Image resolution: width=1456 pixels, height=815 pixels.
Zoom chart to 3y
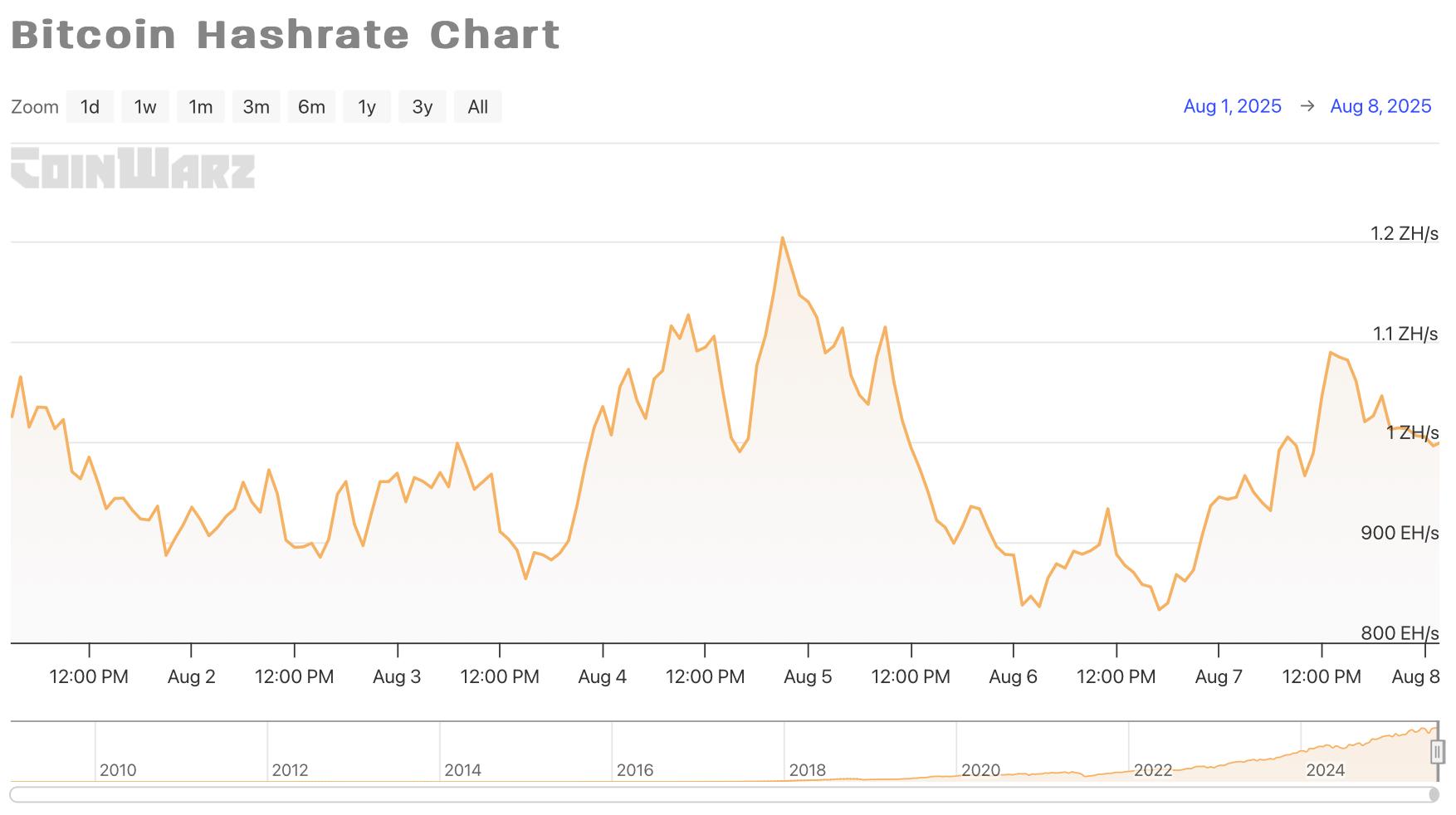click(423, 107)
